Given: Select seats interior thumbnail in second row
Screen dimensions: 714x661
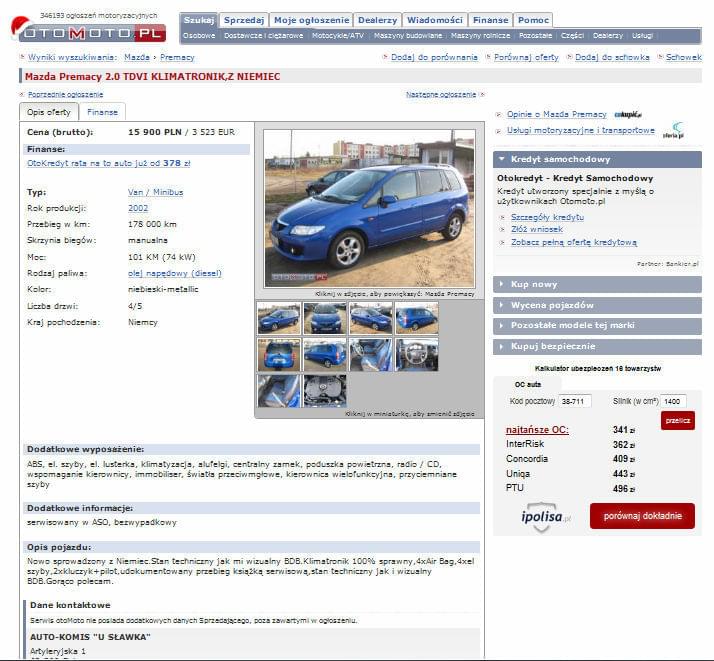Looking at the screenshot, I should point(371,355).
